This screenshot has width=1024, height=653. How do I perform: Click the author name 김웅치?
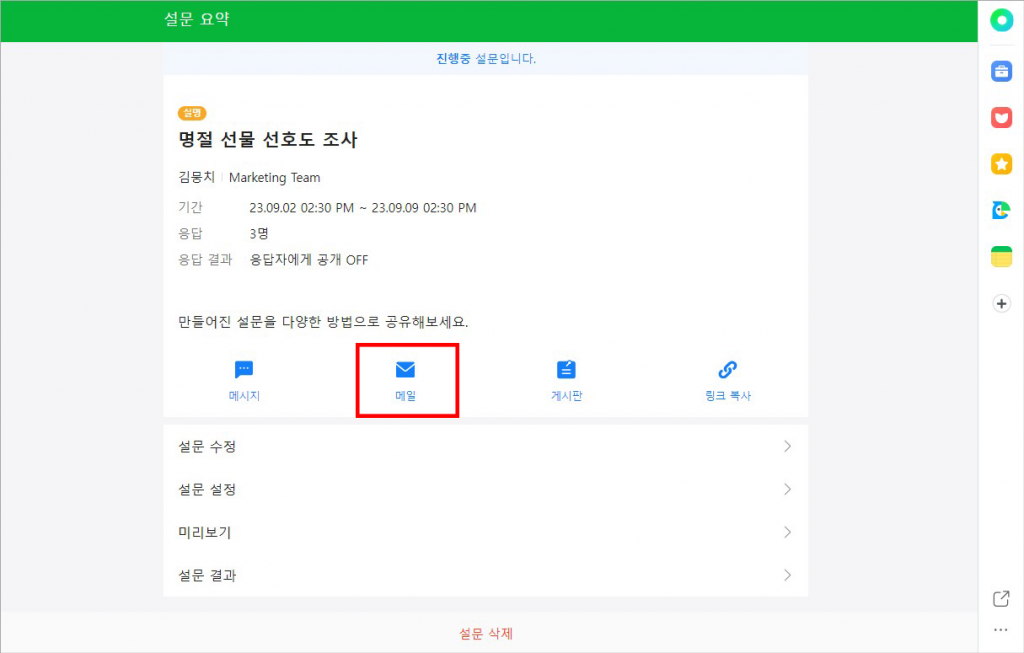[x=196, y=177]
